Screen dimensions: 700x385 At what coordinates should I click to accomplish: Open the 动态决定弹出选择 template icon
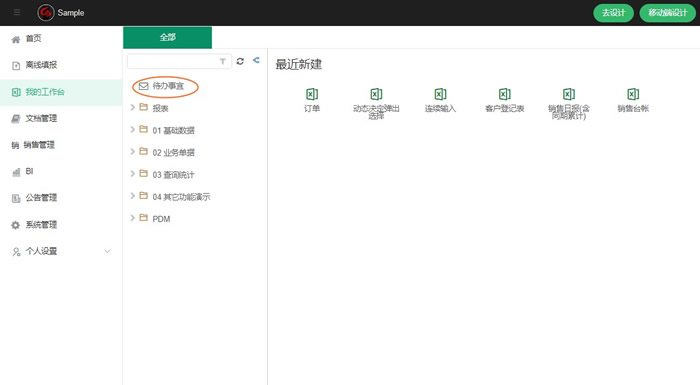pyautogui.click(x=376, y=94)
